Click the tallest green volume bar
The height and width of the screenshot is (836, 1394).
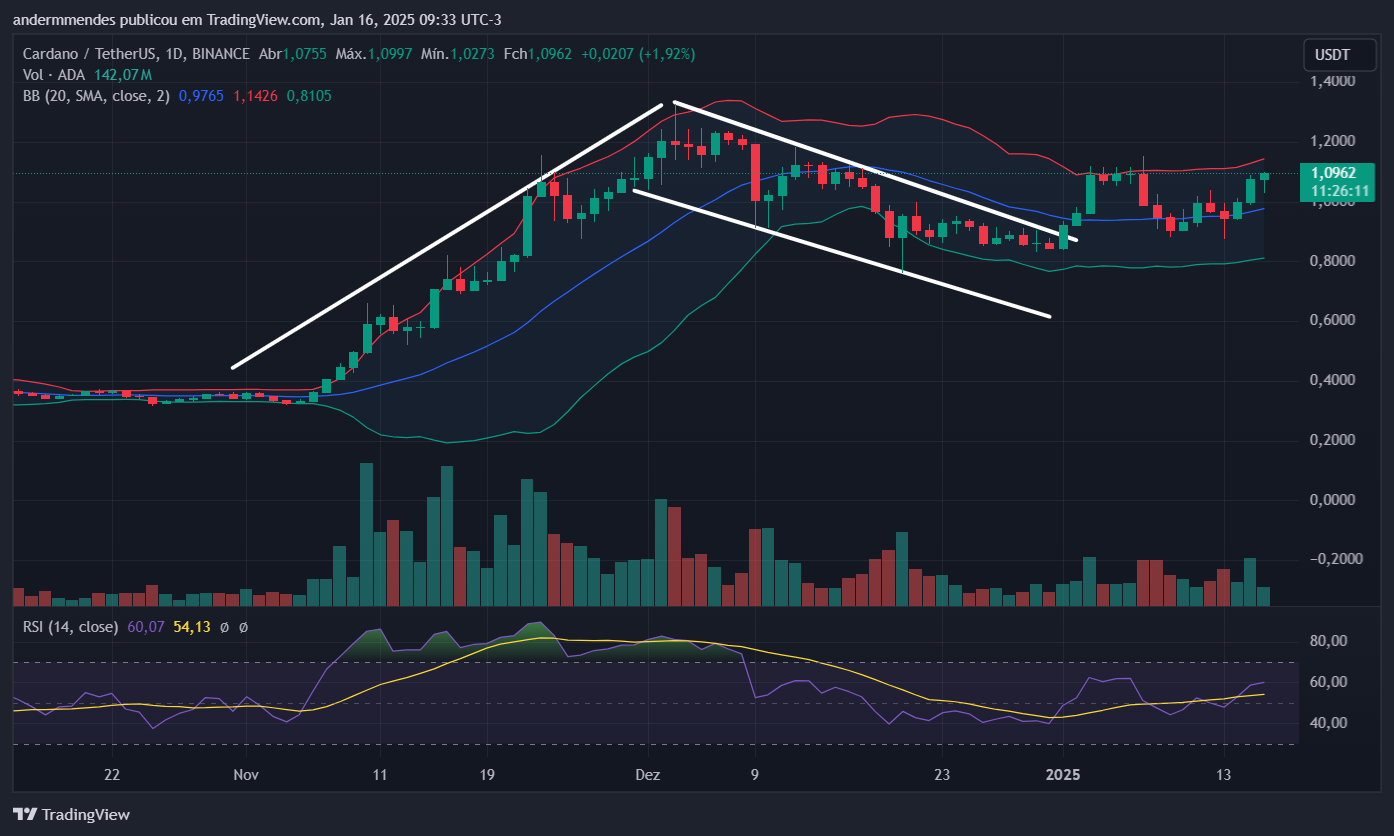pyautogui.click(x=367, y=534)
